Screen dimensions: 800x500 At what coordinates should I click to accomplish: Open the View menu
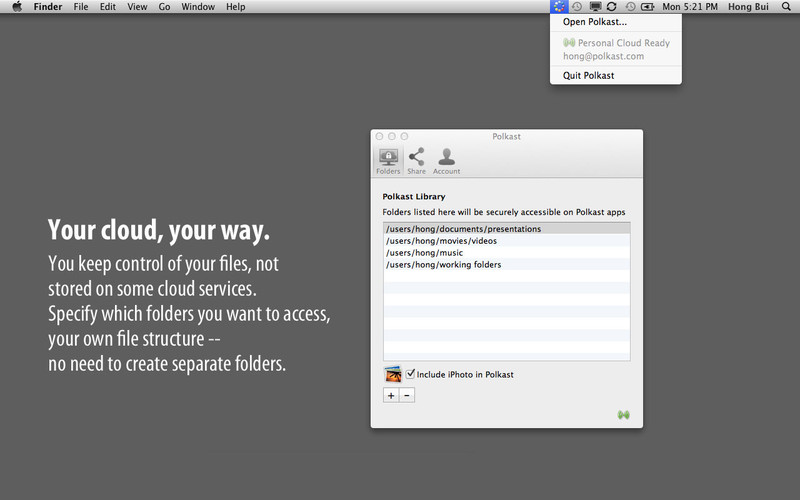coord(137,7)
